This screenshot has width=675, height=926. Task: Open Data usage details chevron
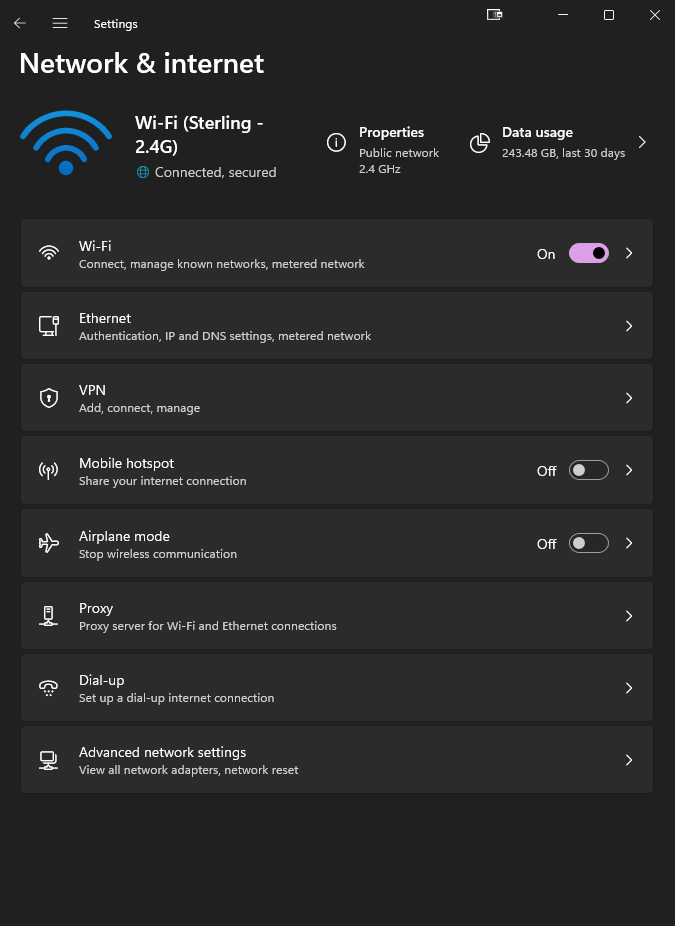tap(642, 142)
